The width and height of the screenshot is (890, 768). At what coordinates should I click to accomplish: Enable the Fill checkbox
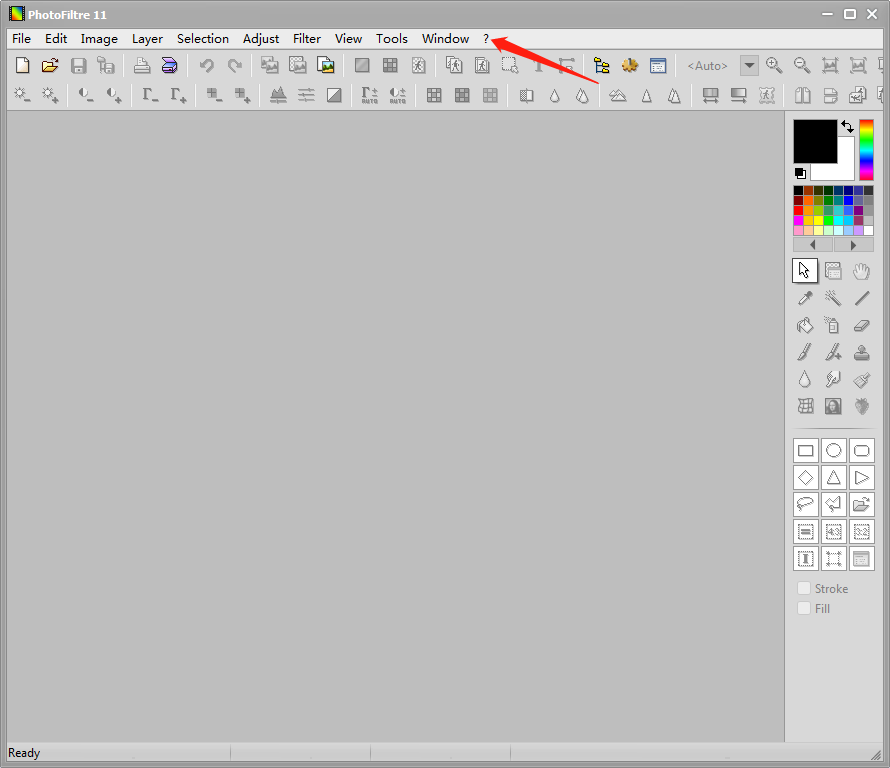click(804, 608)
